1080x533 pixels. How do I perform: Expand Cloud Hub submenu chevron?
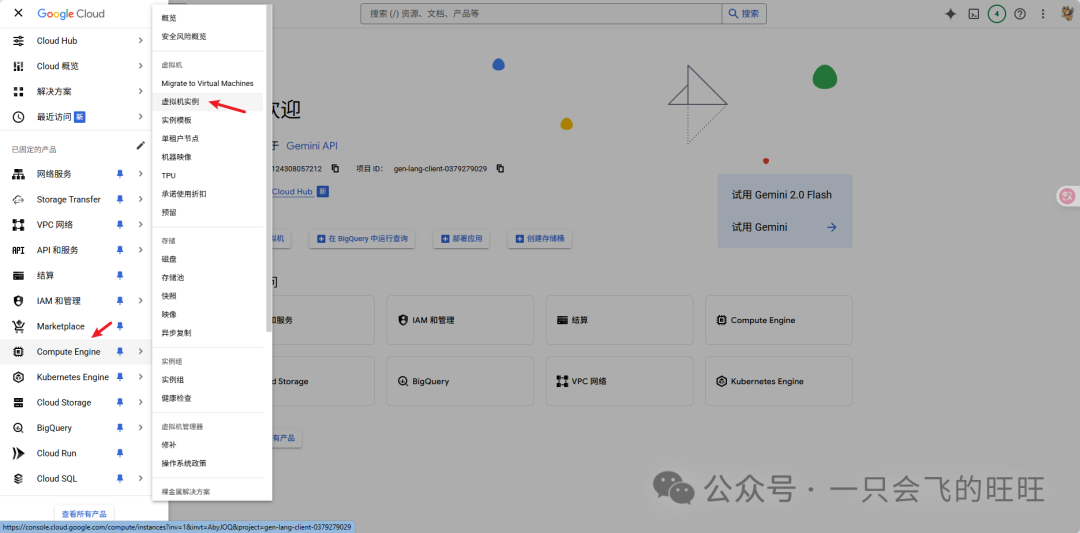pos(141,41)
